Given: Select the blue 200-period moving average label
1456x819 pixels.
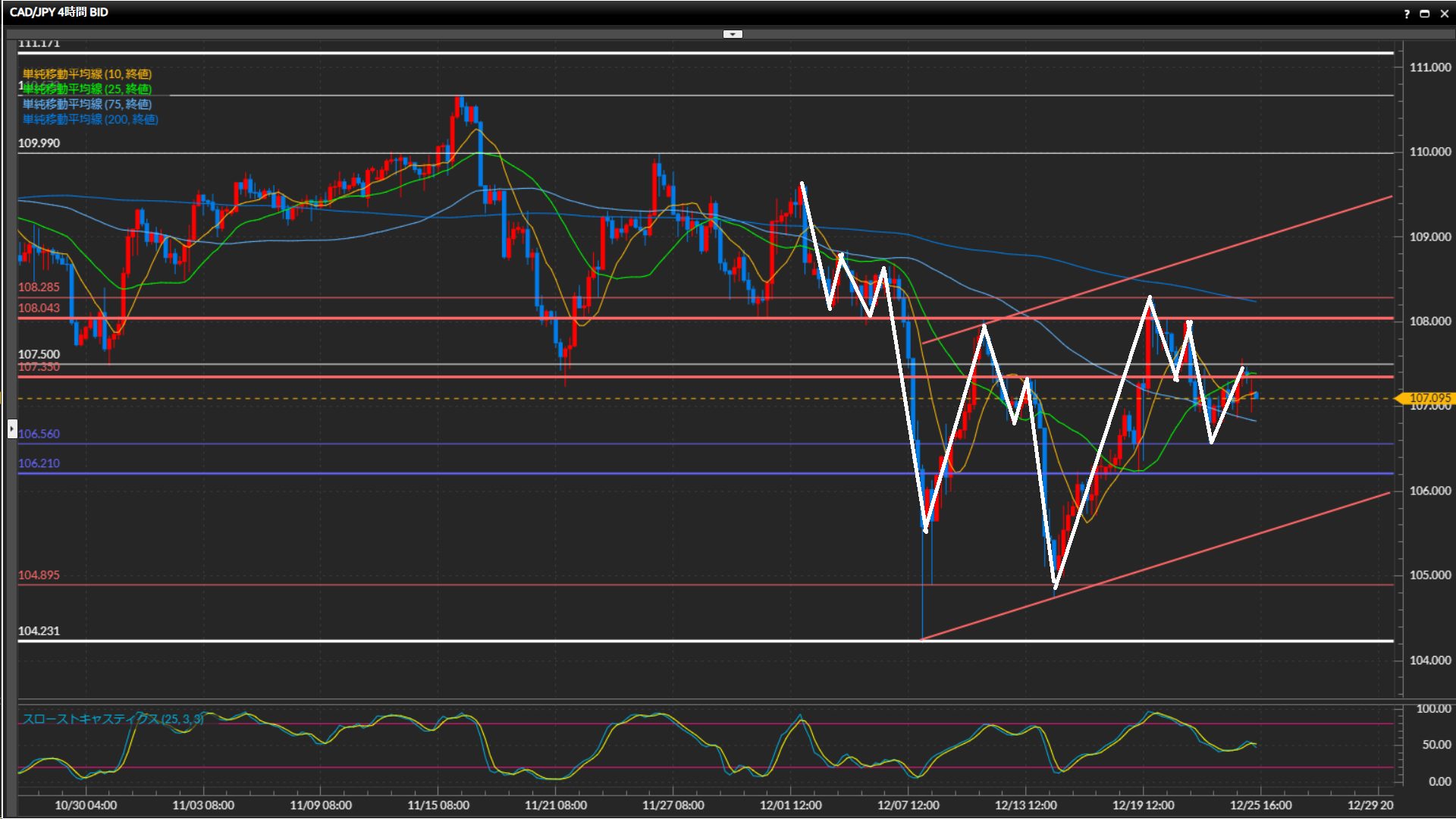Looking at the screenshot, I should click(x=90, y=119).
